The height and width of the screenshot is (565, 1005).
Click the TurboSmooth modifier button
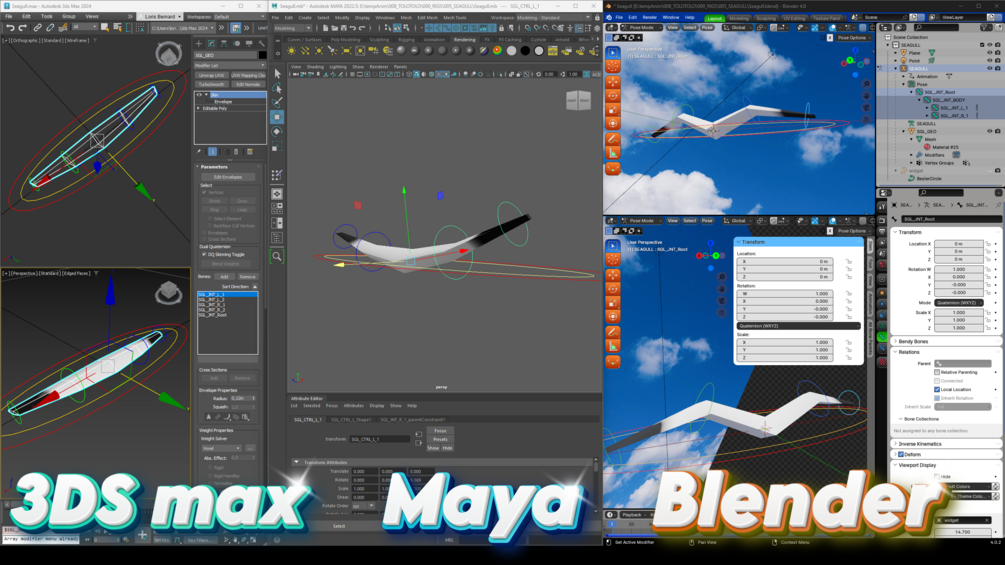[212, 84]
